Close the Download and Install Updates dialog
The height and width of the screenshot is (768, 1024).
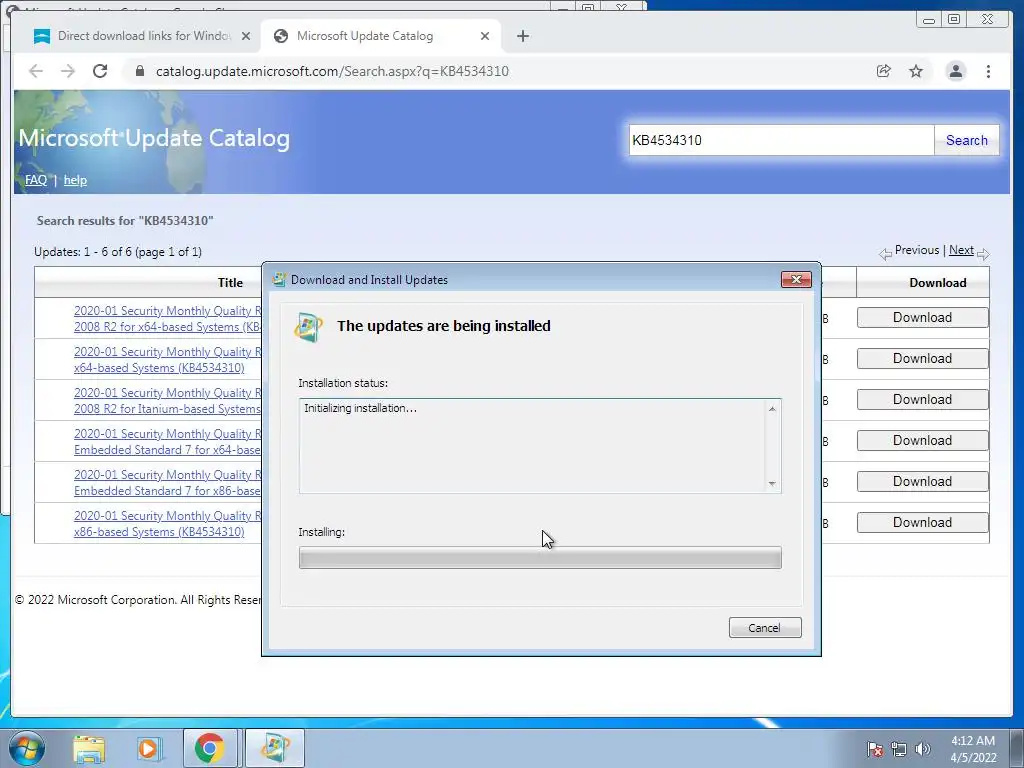click(x=796, y=280)
